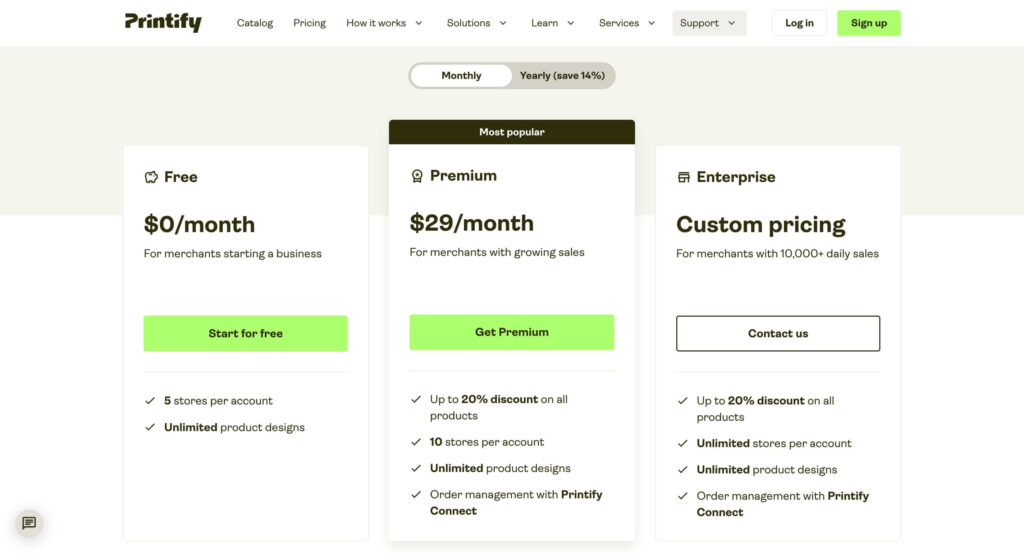Click the Premium plan badge icon

pos(417,176)
